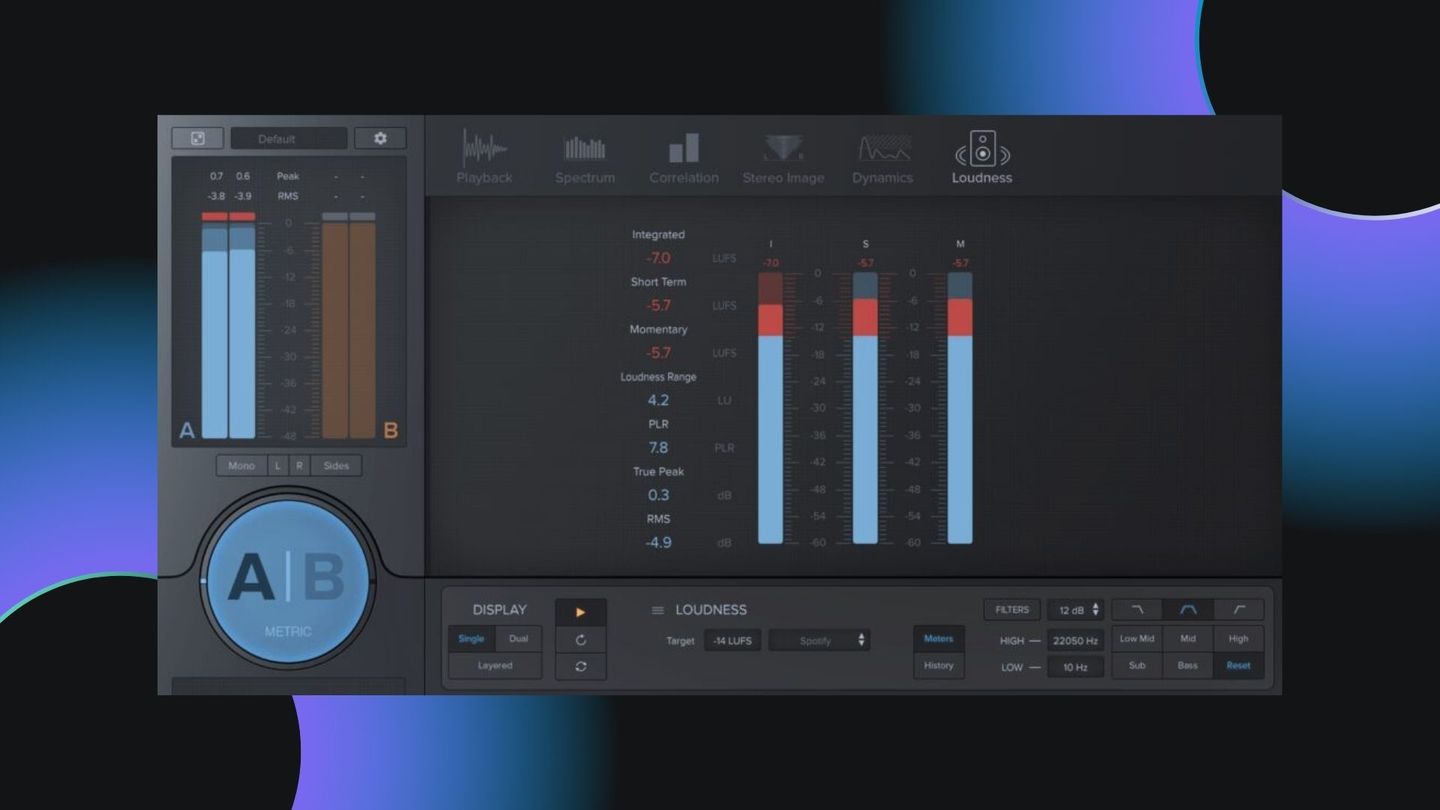Click the blue A channel level meter

point(228,326)
